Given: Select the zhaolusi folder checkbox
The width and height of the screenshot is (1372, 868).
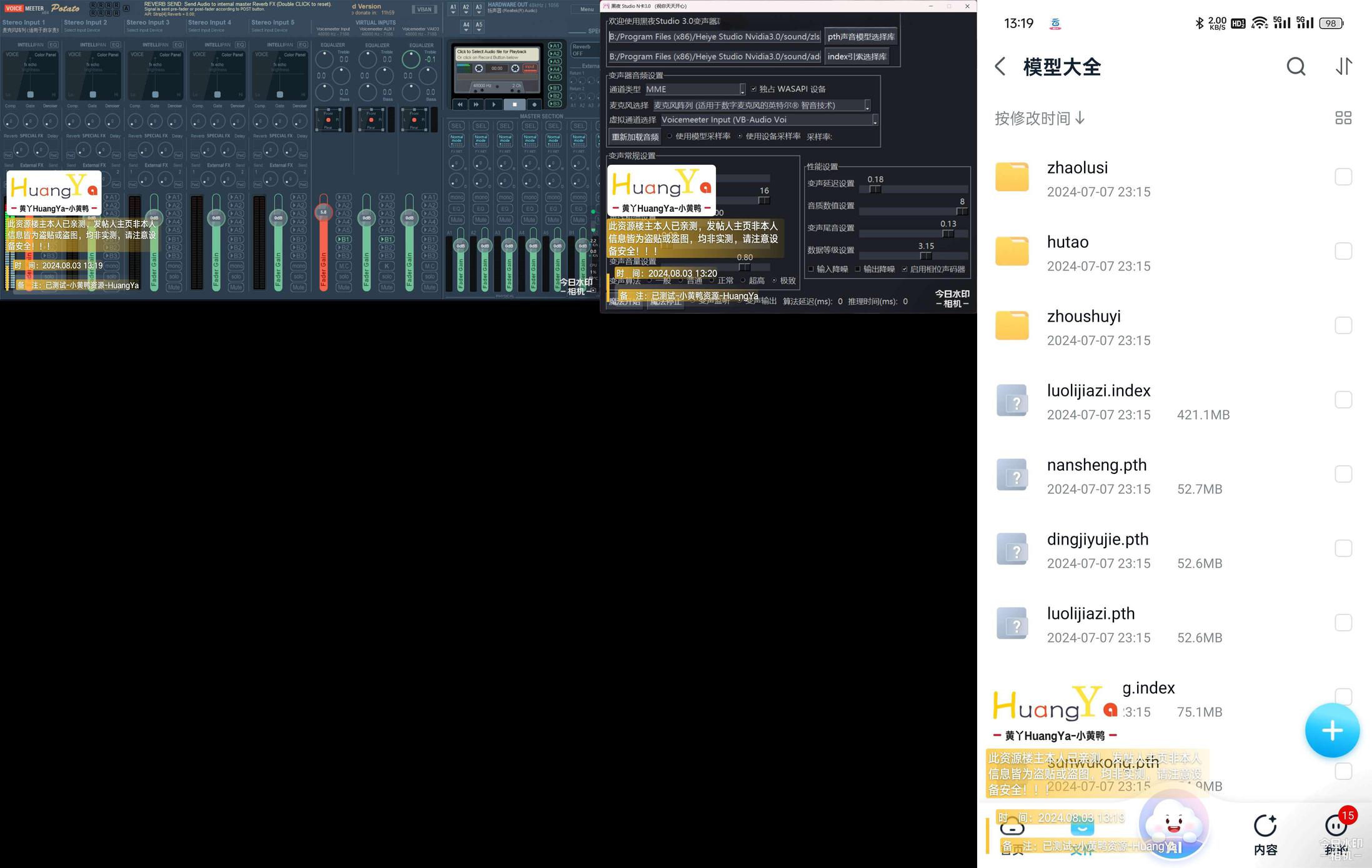Looking at the screenshot, I should [1343, 177].
